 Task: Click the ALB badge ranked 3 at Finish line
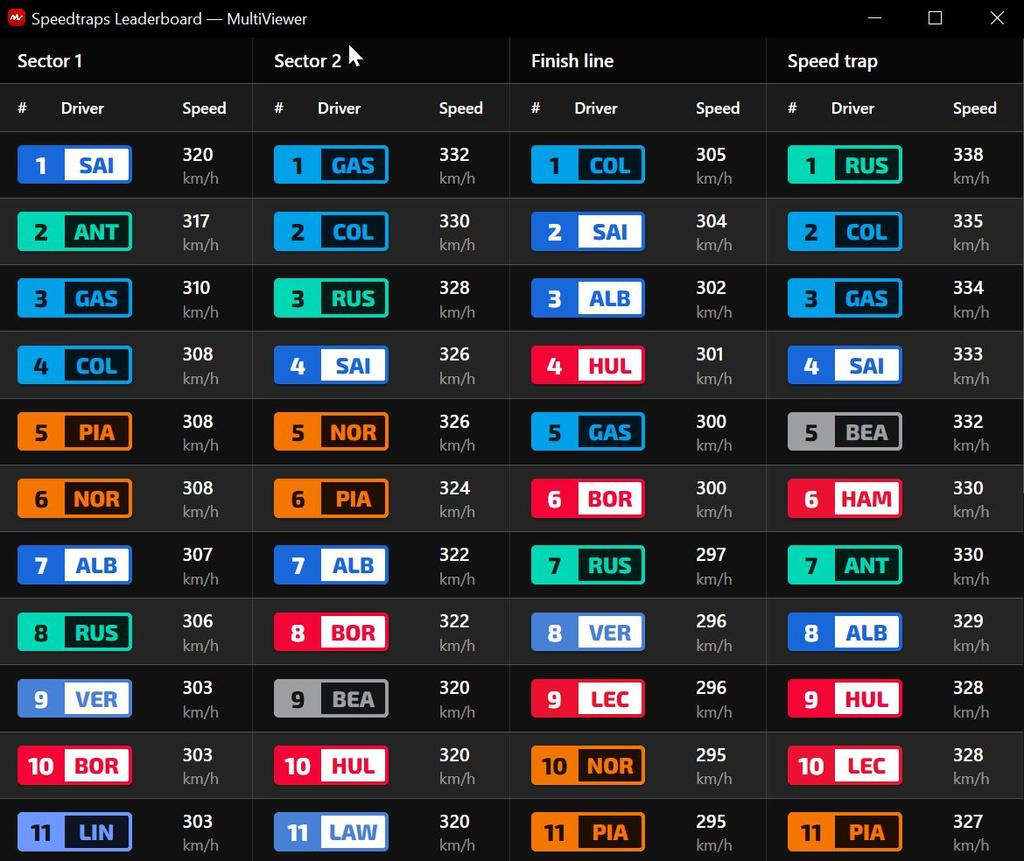point(588,298)
